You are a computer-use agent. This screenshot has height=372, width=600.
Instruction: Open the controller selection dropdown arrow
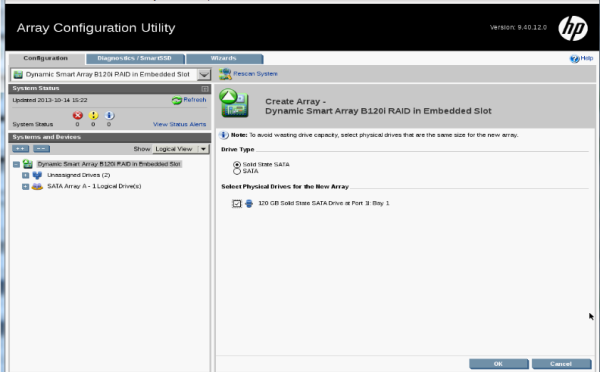click(204, 75)
